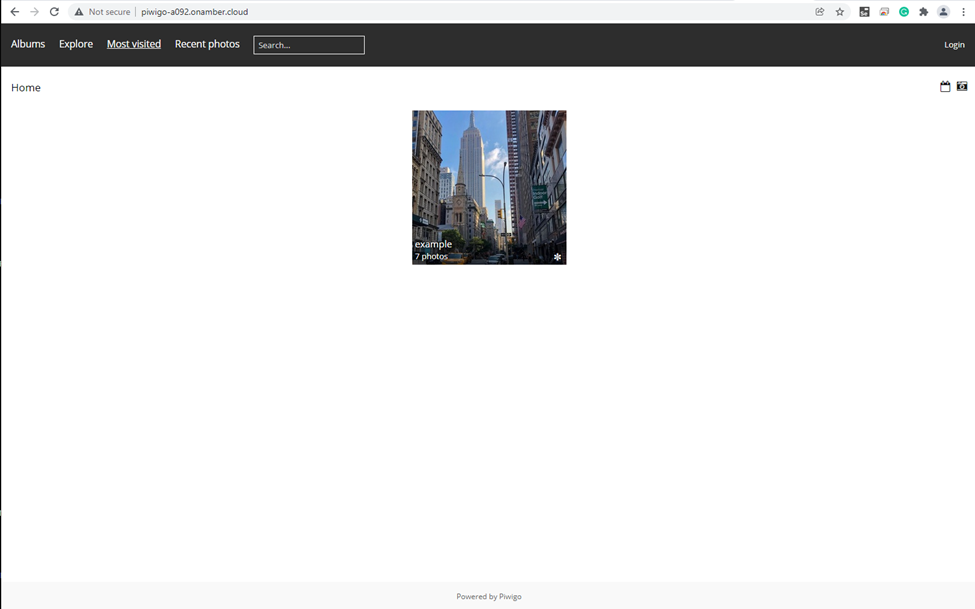Click the camera icon beside the calendar
This screenshot has height=609, width=975.
point(962,86)
